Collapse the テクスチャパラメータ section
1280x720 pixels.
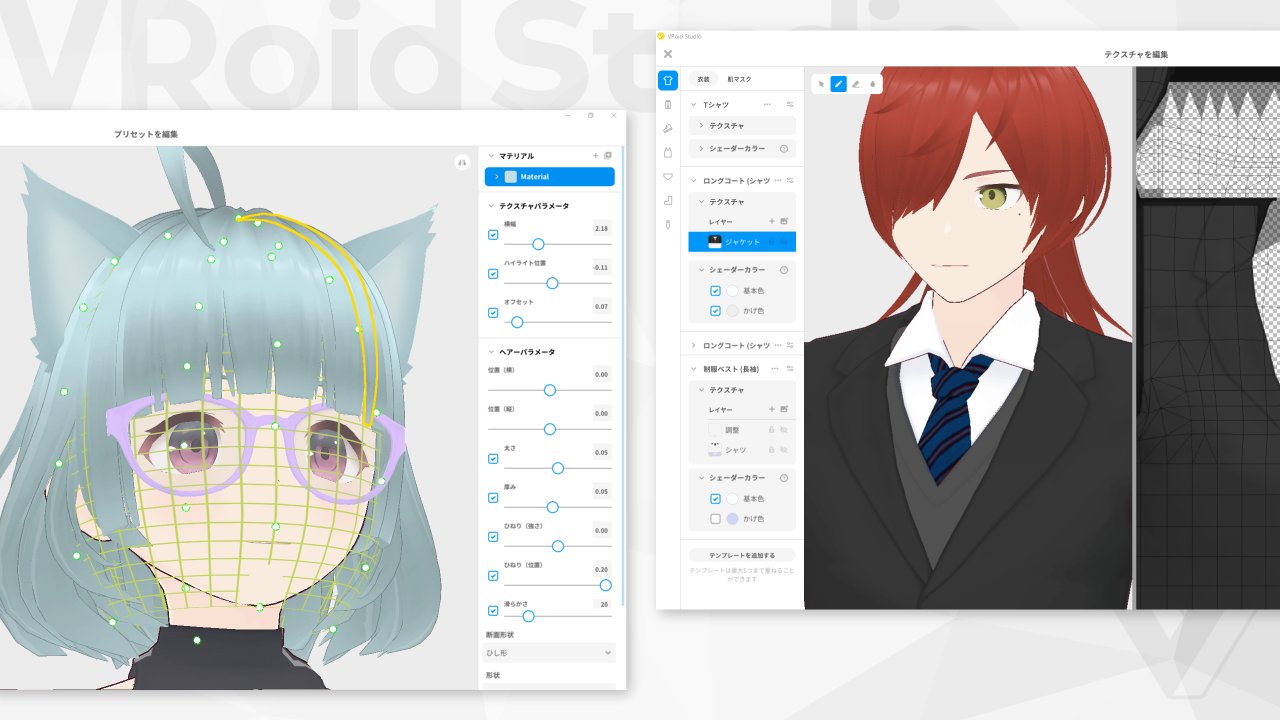[490, 206]
